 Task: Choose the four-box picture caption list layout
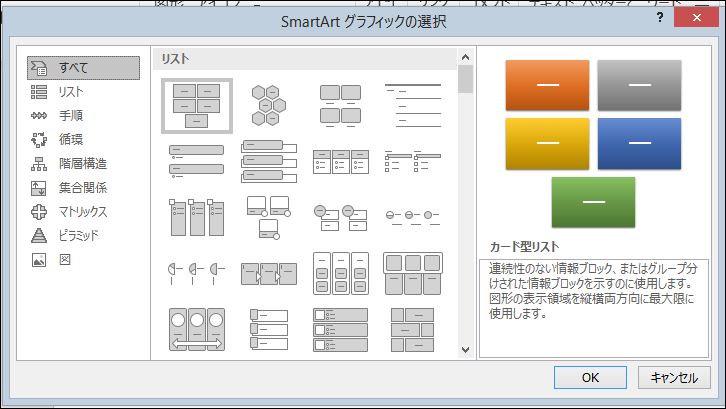(x=340, y=106)
